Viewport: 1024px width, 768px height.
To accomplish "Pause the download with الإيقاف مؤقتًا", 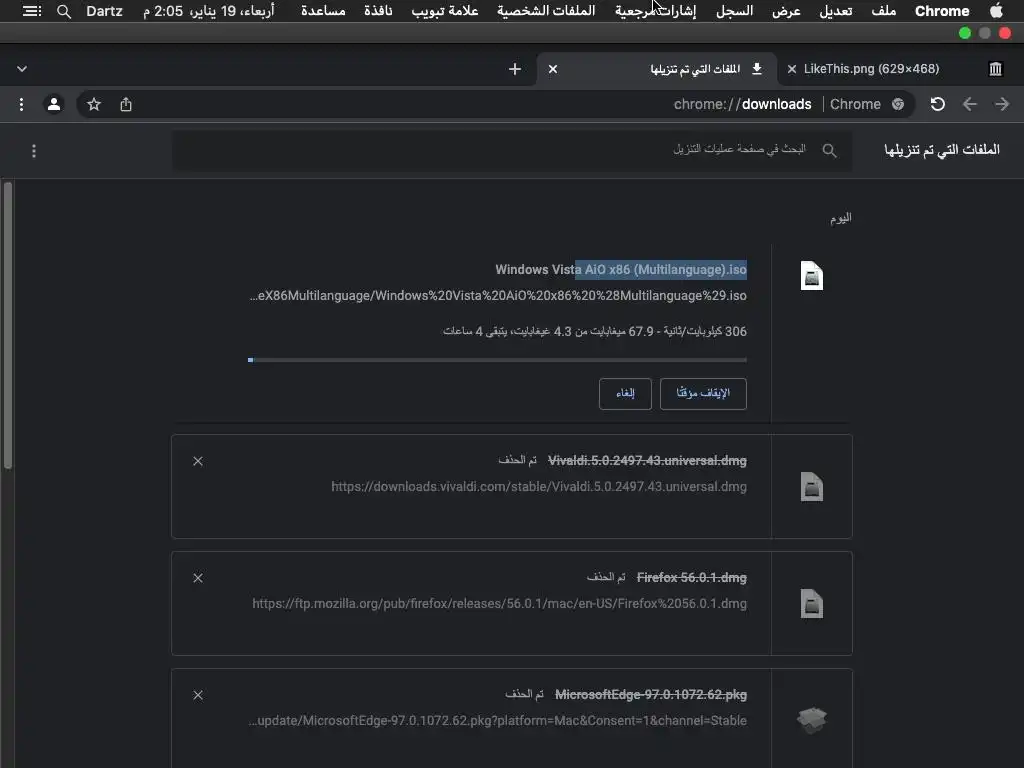I will coord(703,394).
